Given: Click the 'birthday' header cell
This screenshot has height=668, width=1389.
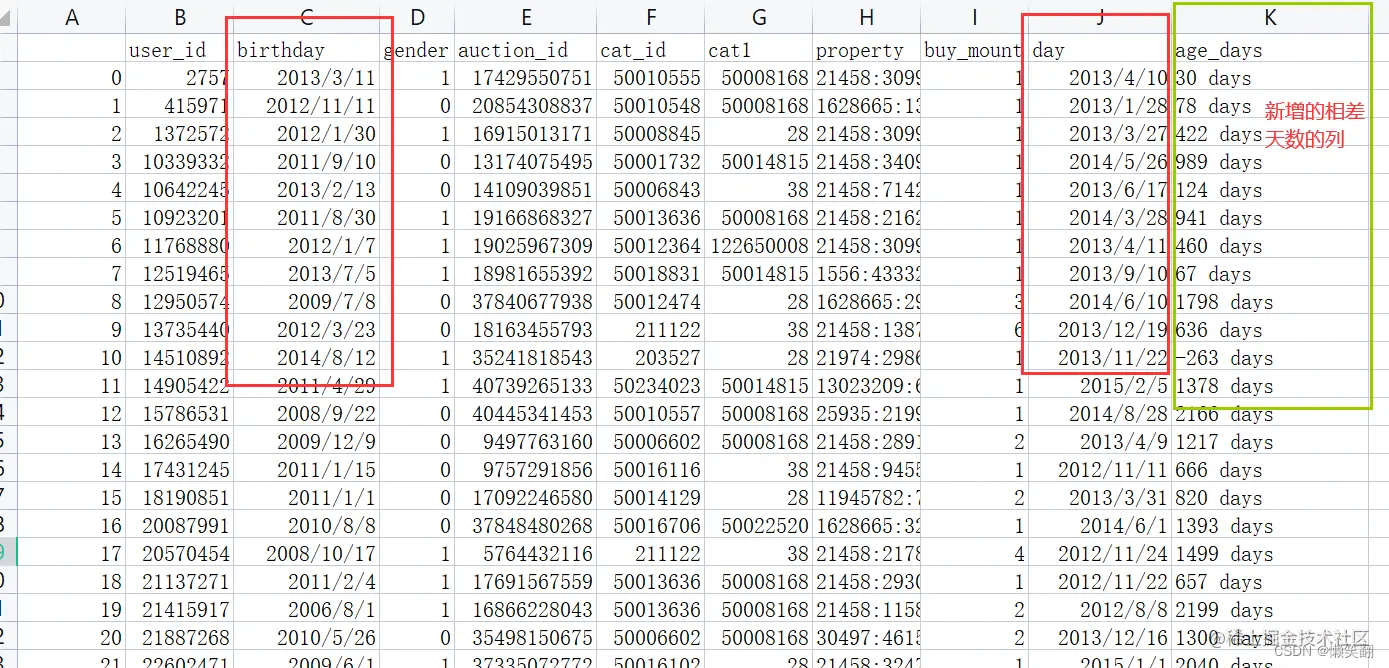Looking at the screenshot, I should tap(307, 50).
